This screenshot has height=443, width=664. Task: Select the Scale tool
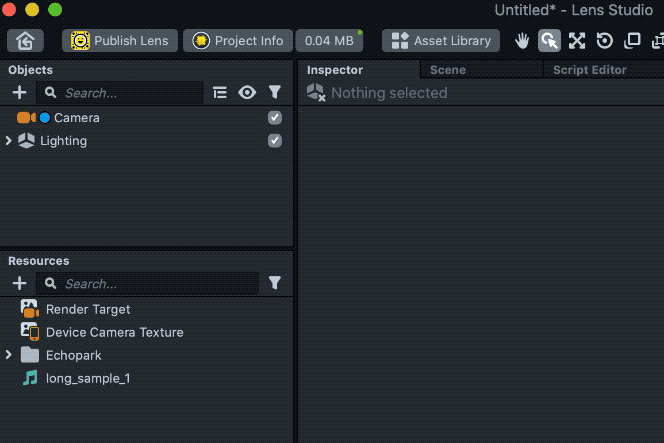tap(632, 41)
